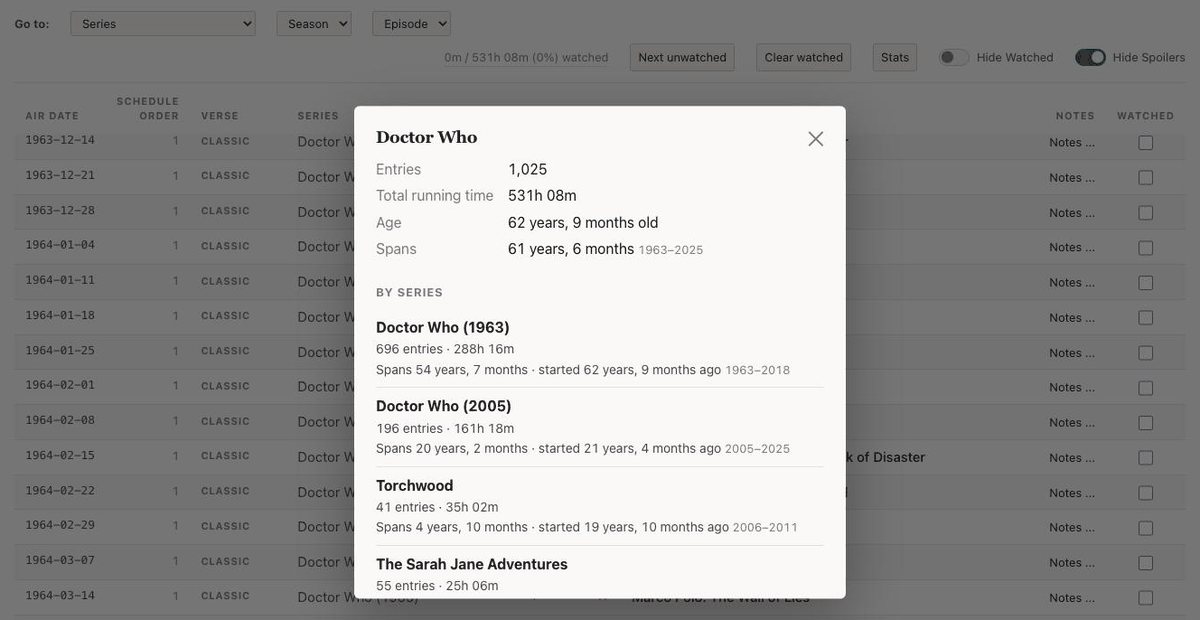Open Notes for the 1964-03-07 row

1072,562
